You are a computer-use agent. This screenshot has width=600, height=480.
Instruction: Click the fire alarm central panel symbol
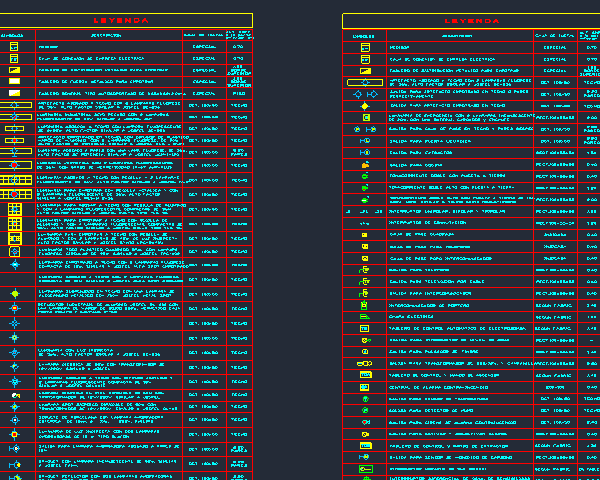click(364, 387)
